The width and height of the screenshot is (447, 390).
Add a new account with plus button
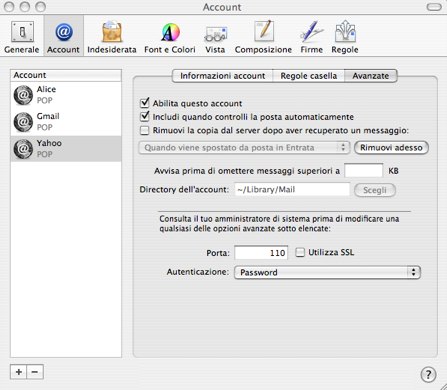(x=19, y=372)
